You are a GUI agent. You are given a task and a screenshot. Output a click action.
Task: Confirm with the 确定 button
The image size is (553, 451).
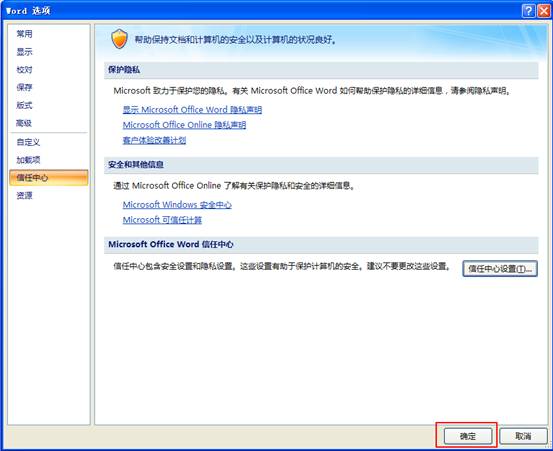pyautogui.click(x=468, y=436)
